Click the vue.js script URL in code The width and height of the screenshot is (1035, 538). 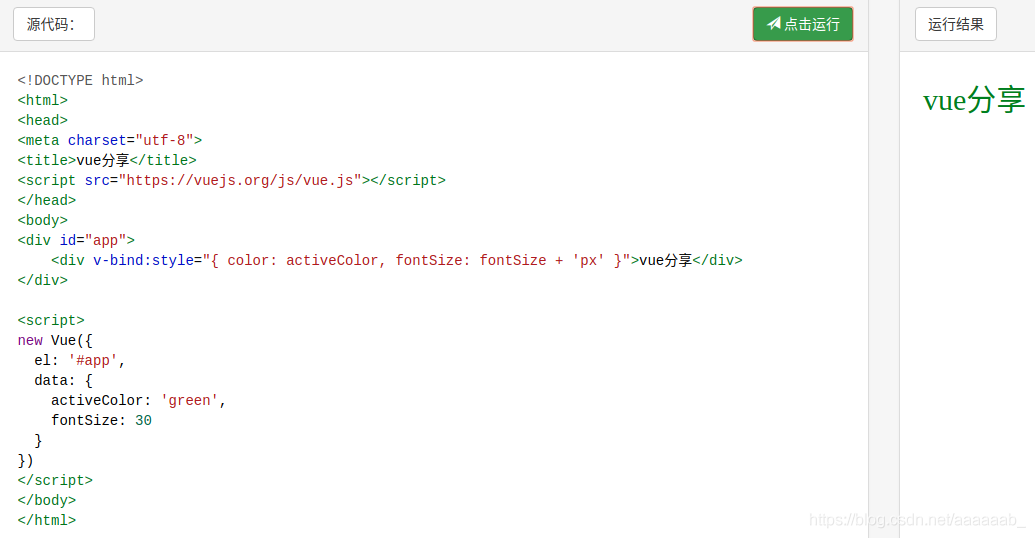240,180
